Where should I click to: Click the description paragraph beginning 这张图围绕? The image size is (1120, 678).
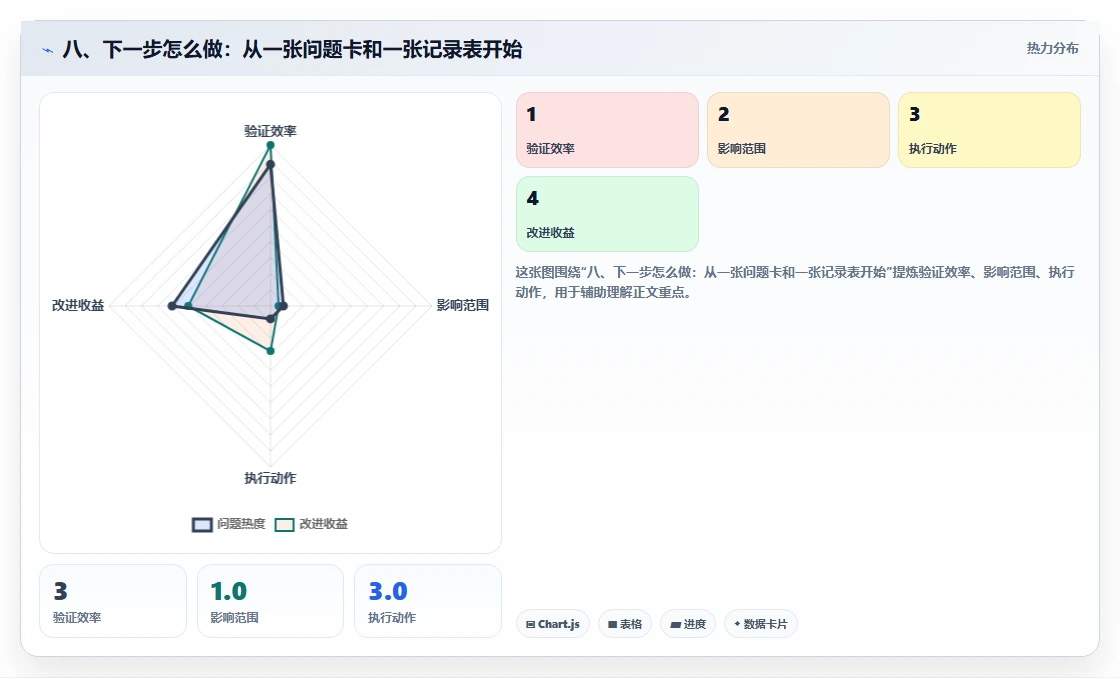point(795,281)
